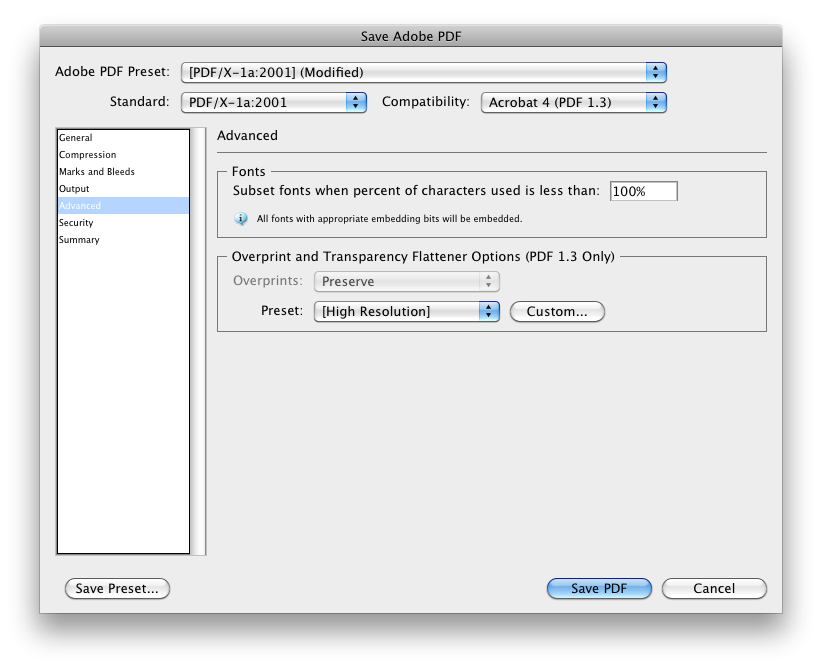822x668 pixels.
Task: Click the subset fonts 100% field
Action: 644,191
